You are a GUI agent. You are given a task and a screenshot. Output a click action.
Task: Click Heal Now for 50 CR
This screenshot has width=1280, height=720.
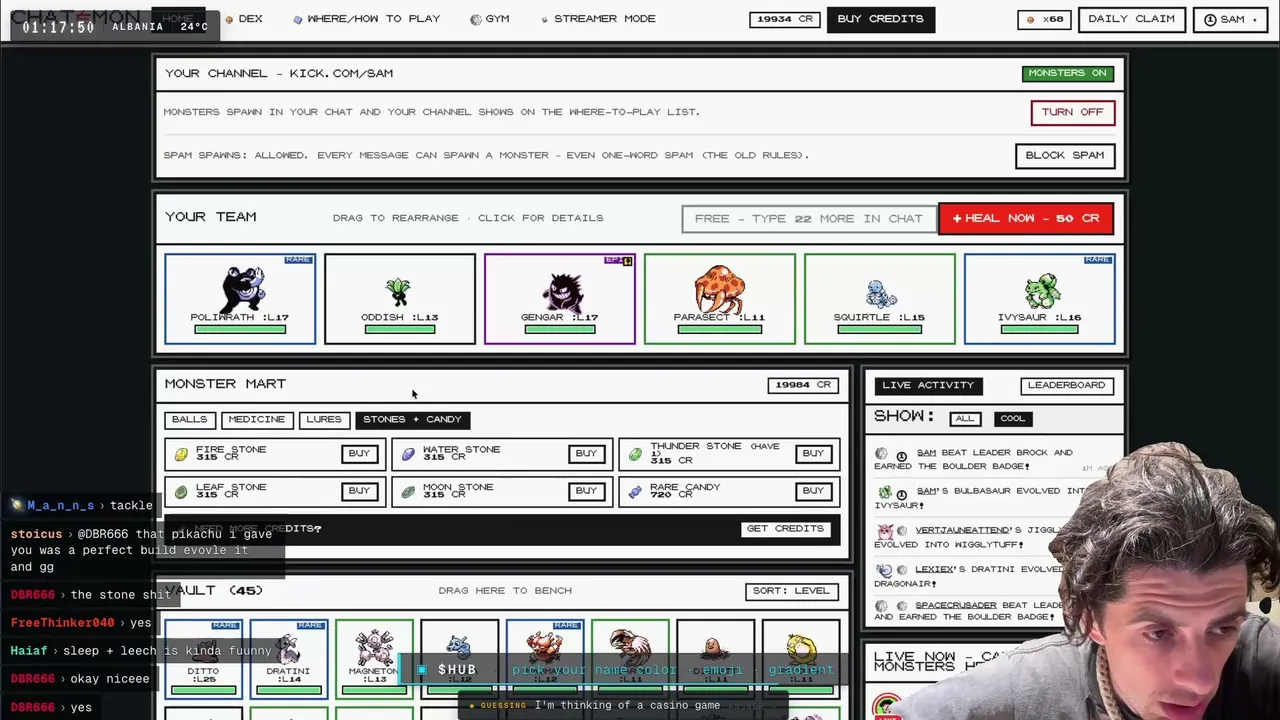1025,218
